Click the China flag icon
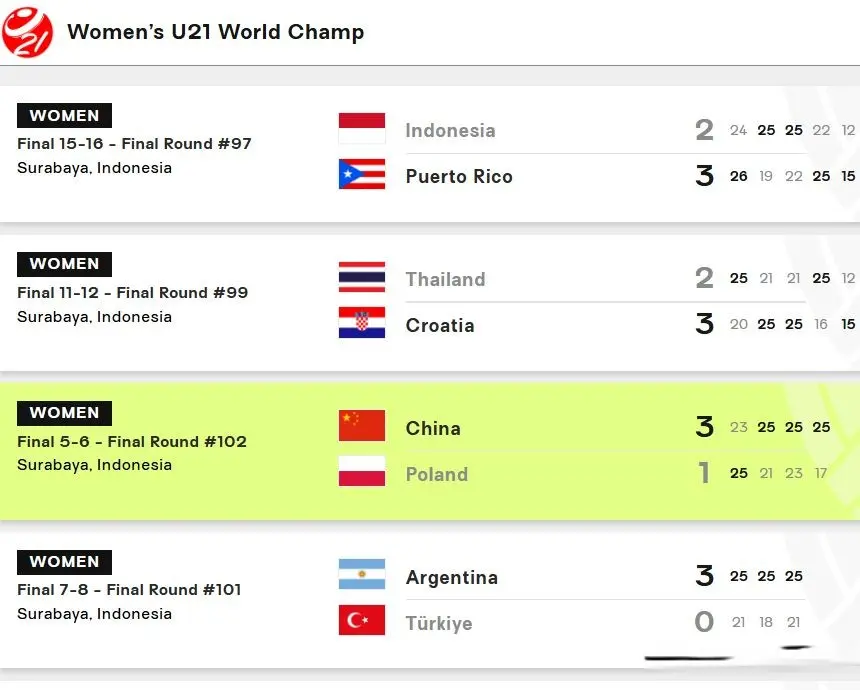 coord(361,427)
